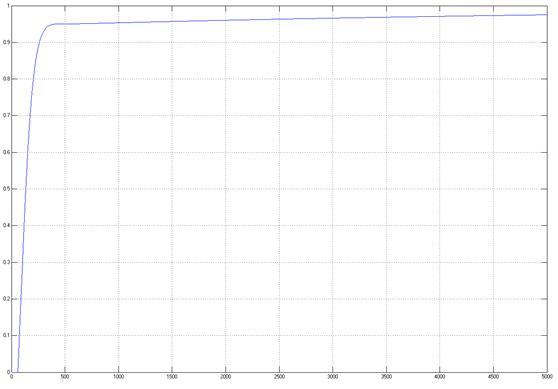The image size is (558, 389).
Task: Click the blue curve's end at x 5000
Action: coord(547,15)
